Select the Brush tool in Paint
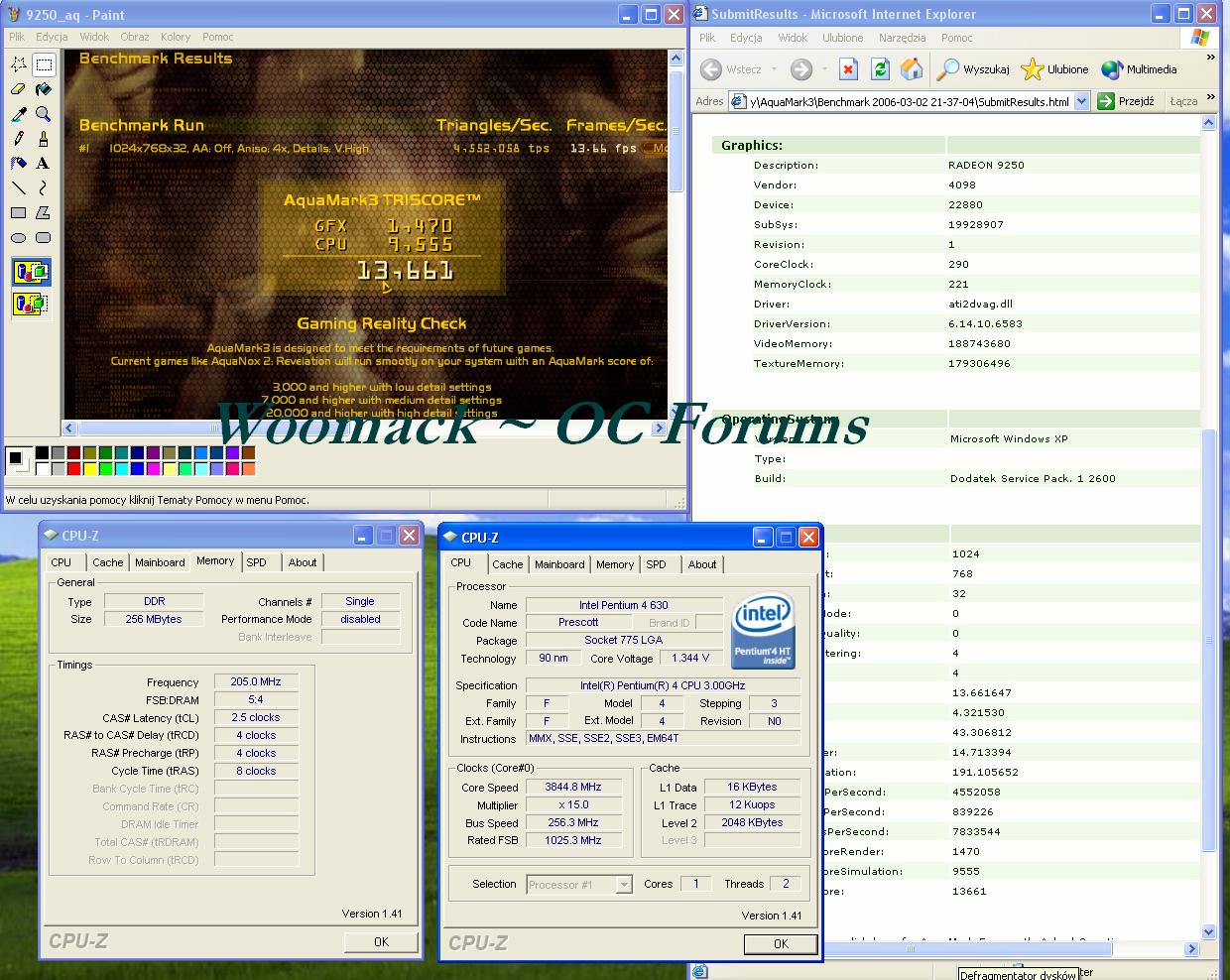Viewport: 1230px width, 980px height. (x=44, y=139)
